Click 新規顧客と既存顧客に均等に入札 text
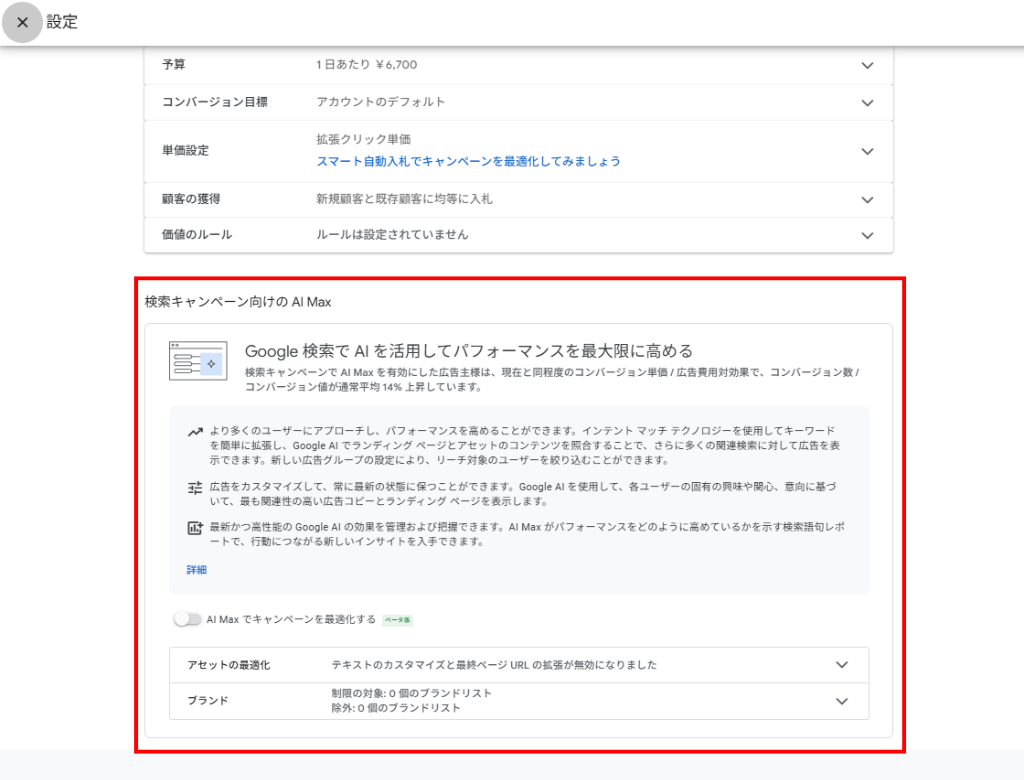Viewport: 1024px width, 780px height. pos(404,199)
